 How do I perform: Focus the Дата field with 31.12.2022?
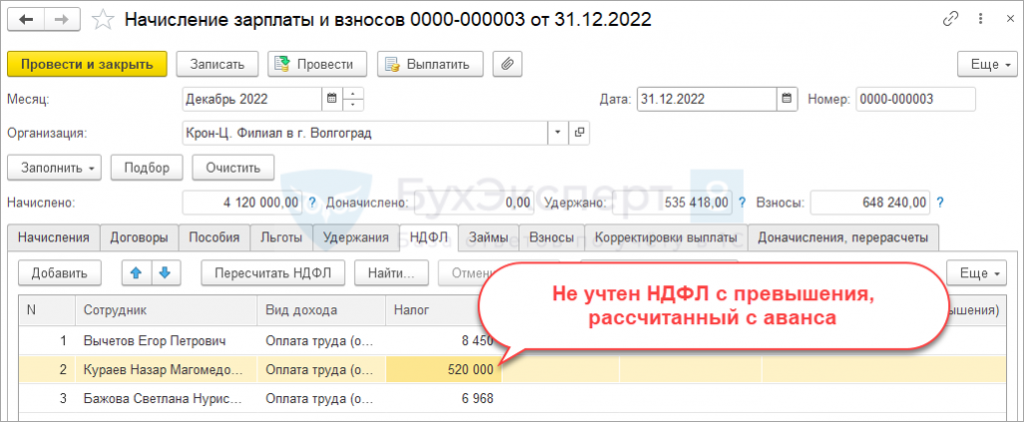[x=707, y=99]
